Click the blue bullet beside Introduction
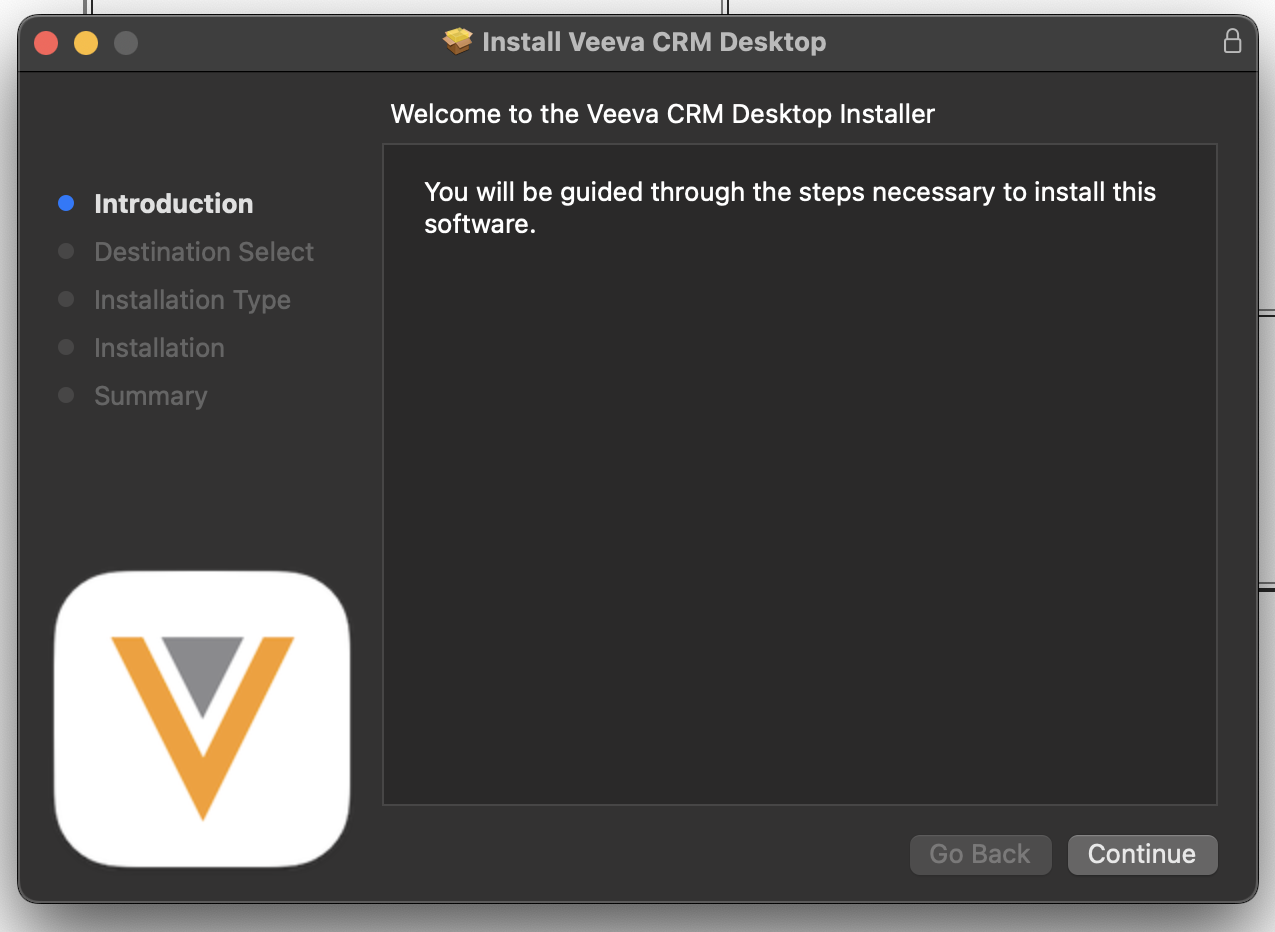 [x=66, y=203]
